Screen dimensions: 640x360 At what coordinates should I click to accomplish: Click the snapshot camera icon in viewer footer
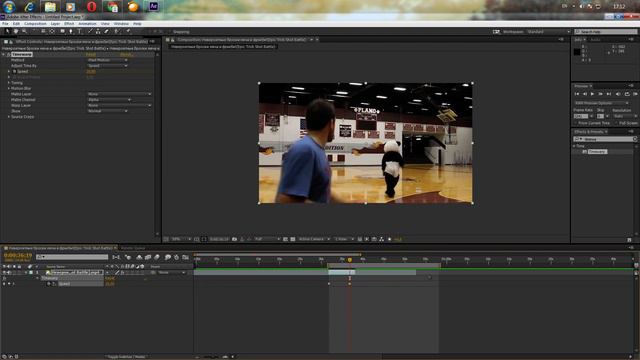(x=234, y=239)
